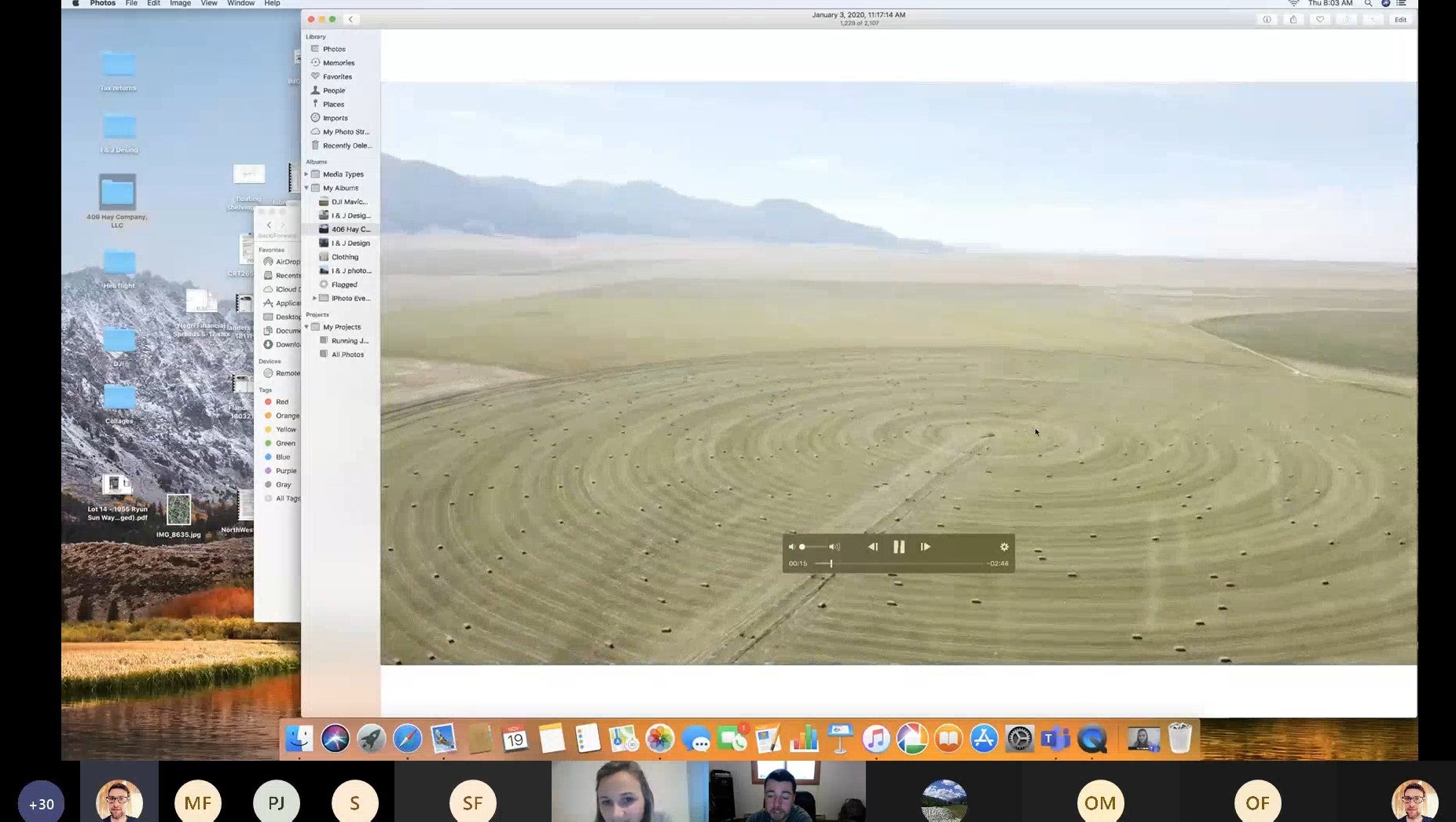The image size is (1456, 822).
Task: Open the Window menu in menu bar
Action: click(240, 4)
